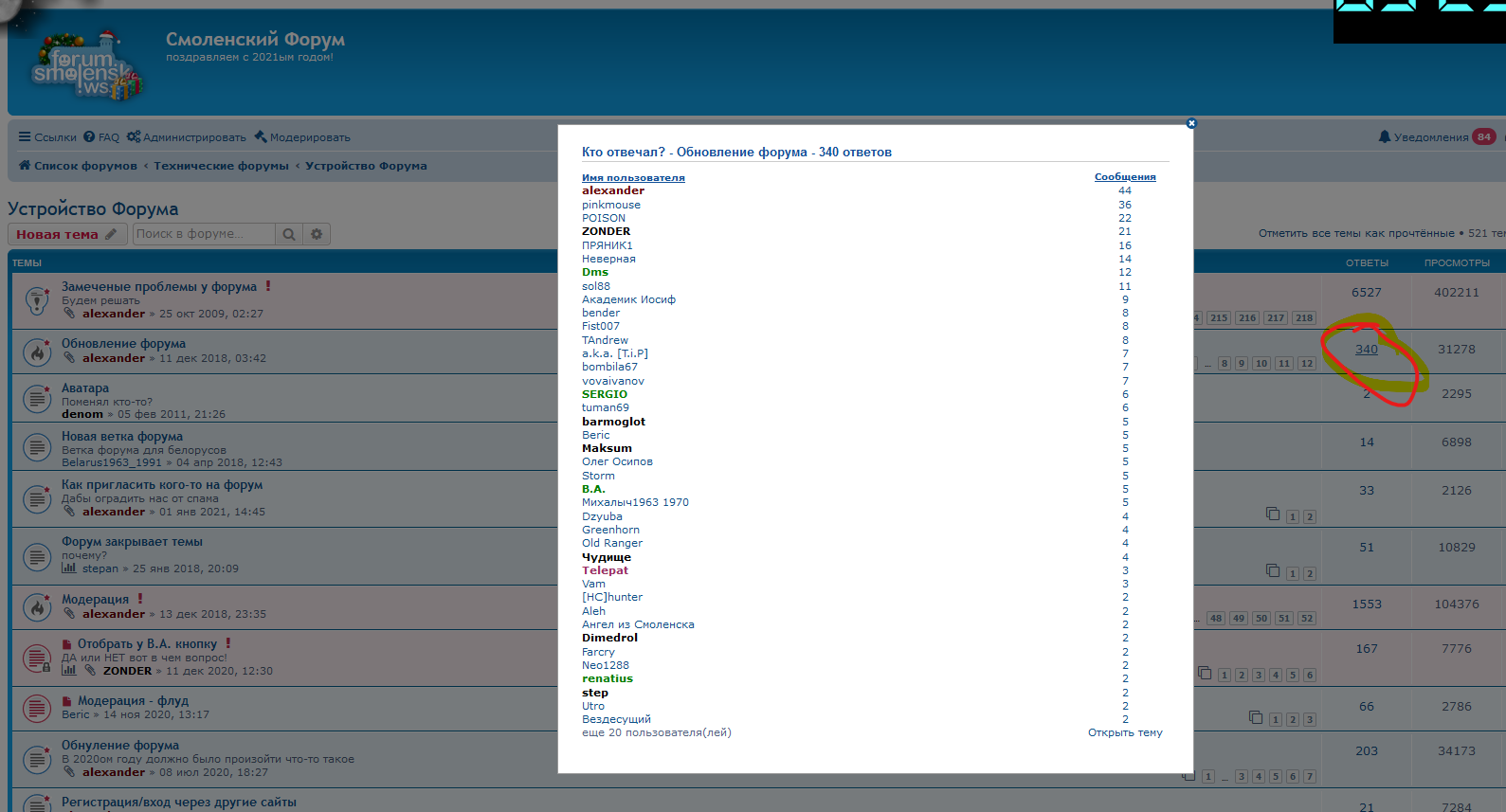Go to page 215 of Замеченые проблемы
1506x812 pixels.
point(1219,318)
